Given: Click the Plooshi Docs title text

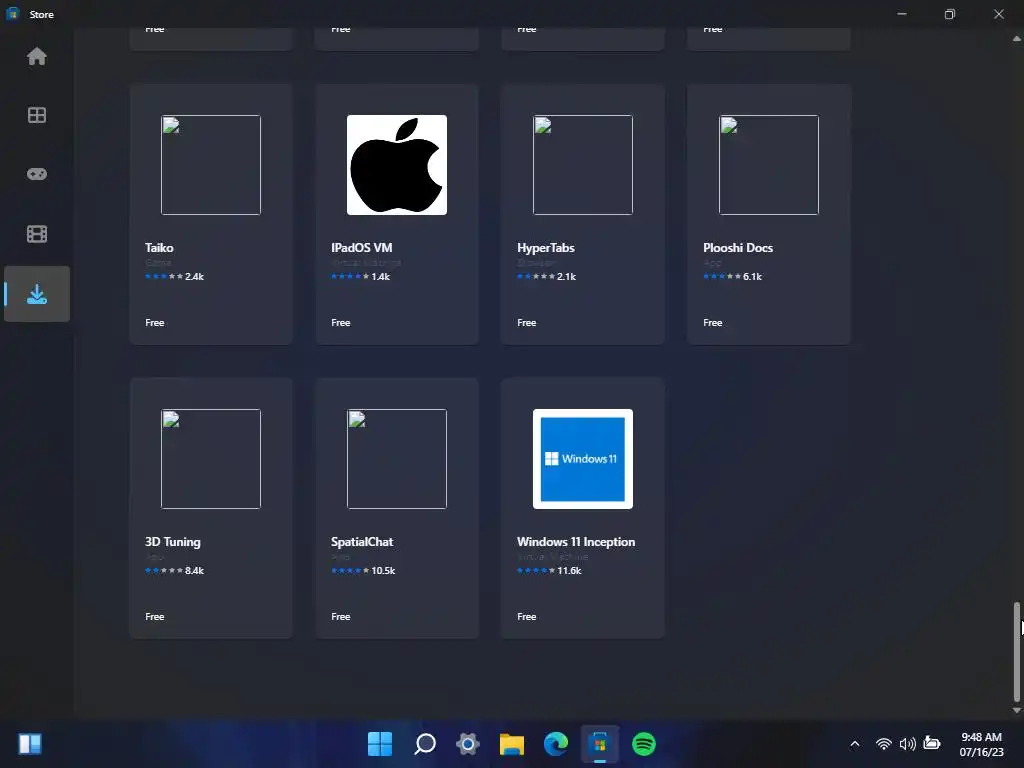Looking at the screenshot, I should (x=738, y=248).
